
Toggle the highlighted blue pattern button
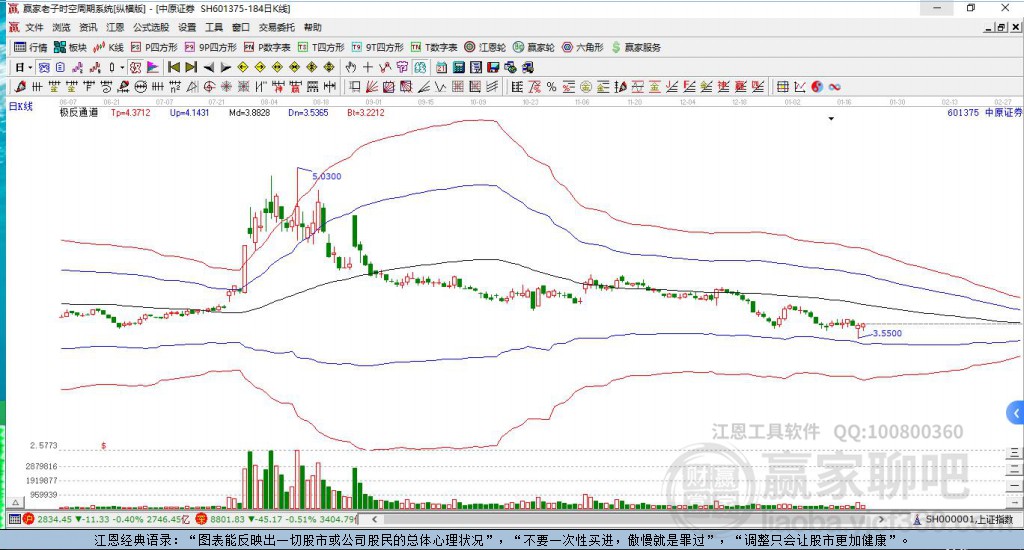(x=44, y=67)
